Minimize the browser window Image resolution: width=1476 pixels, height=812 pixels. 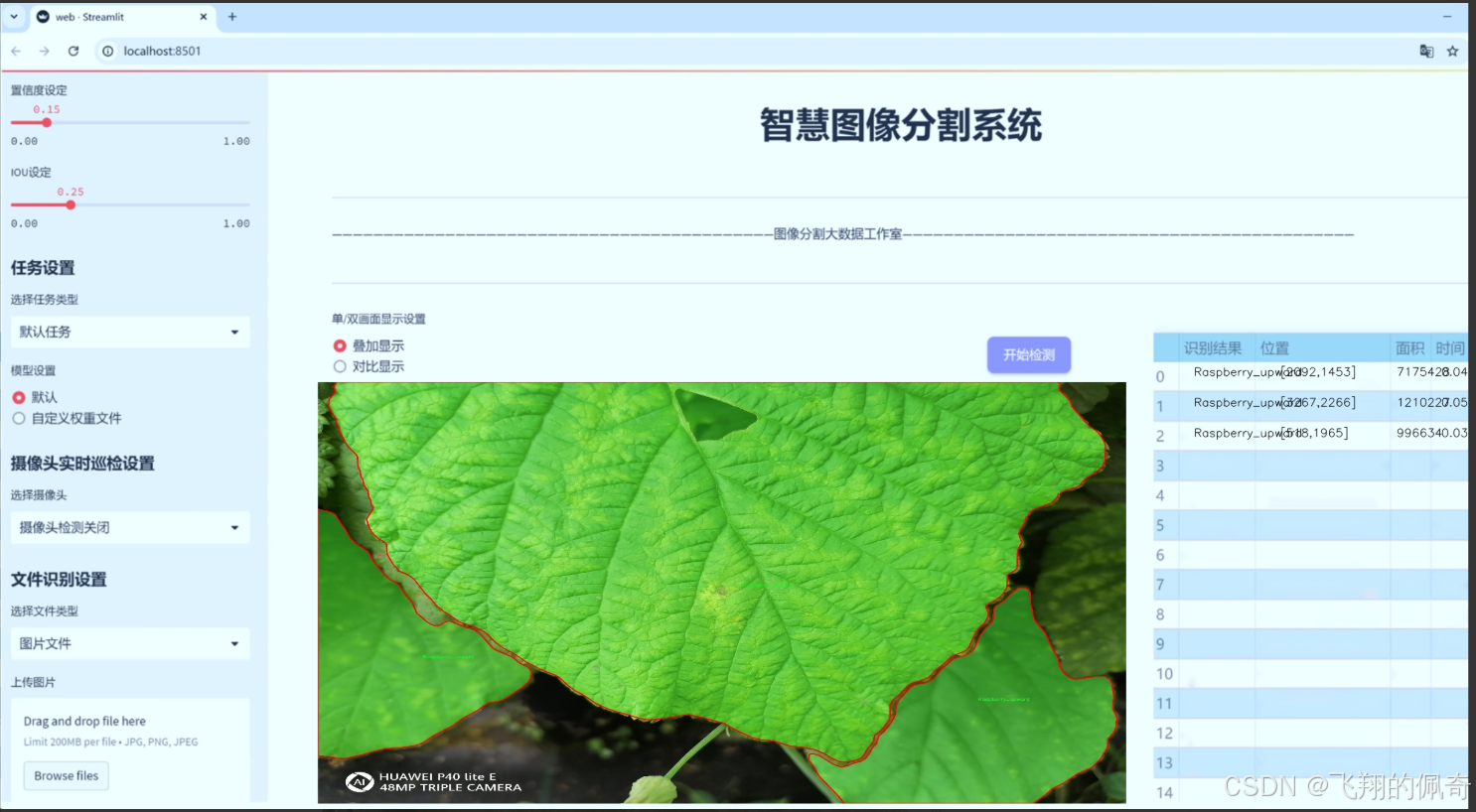coord(1447,17)
